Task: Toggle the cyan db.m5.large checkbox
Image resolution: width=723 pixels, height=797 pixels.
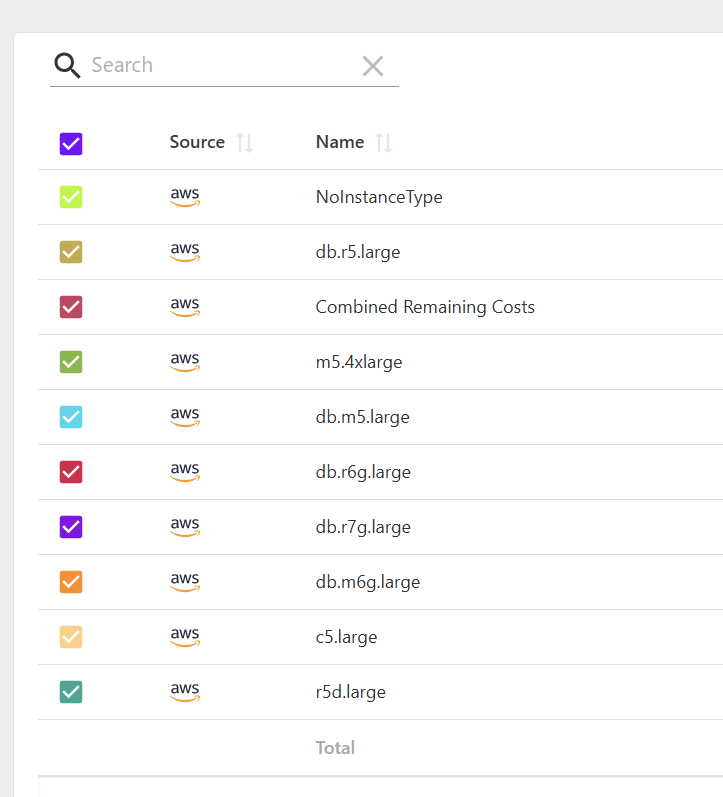Action: pos(71,417)
